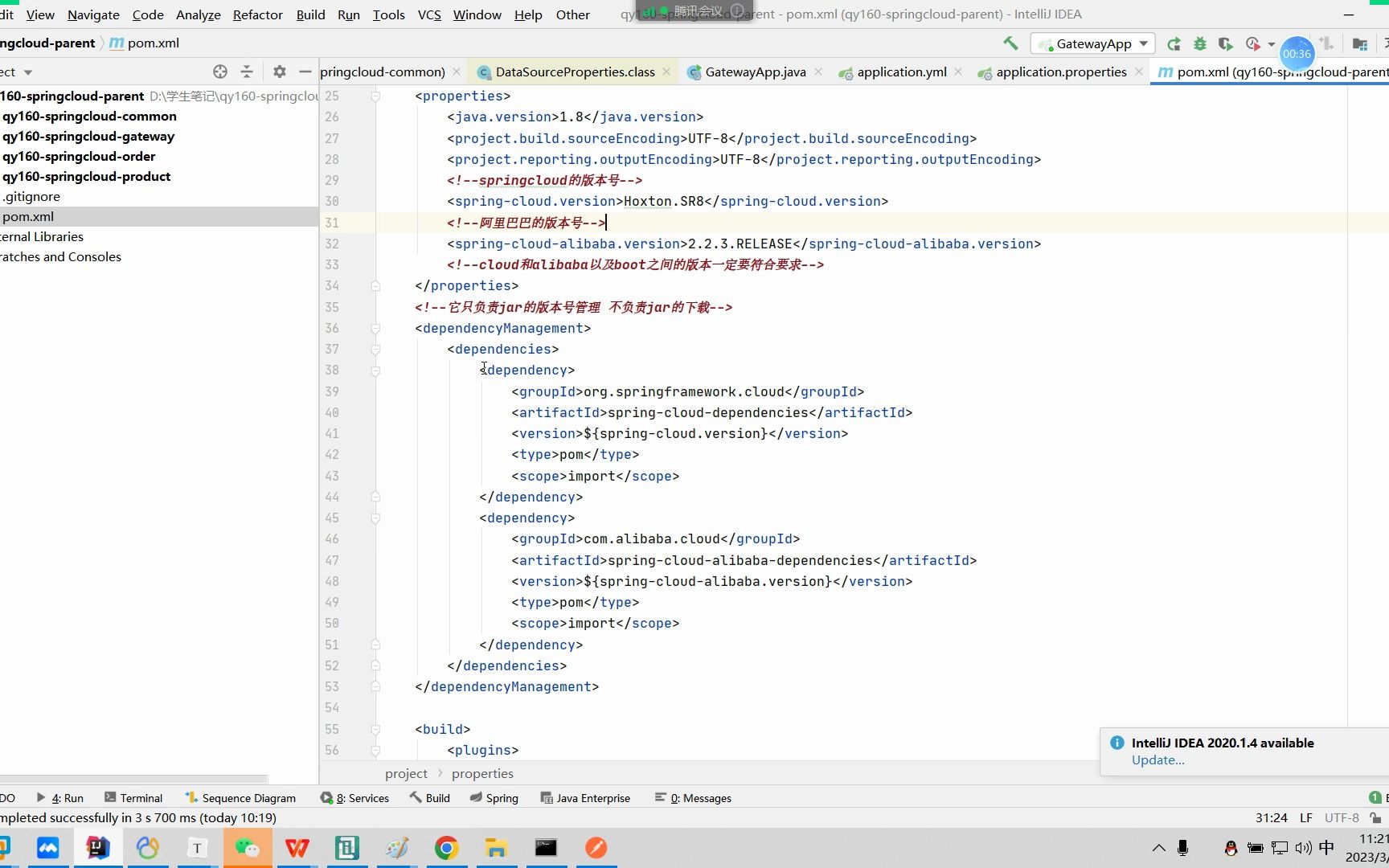
Task: Open Project panel gear settings
Action: pos(279,72)
